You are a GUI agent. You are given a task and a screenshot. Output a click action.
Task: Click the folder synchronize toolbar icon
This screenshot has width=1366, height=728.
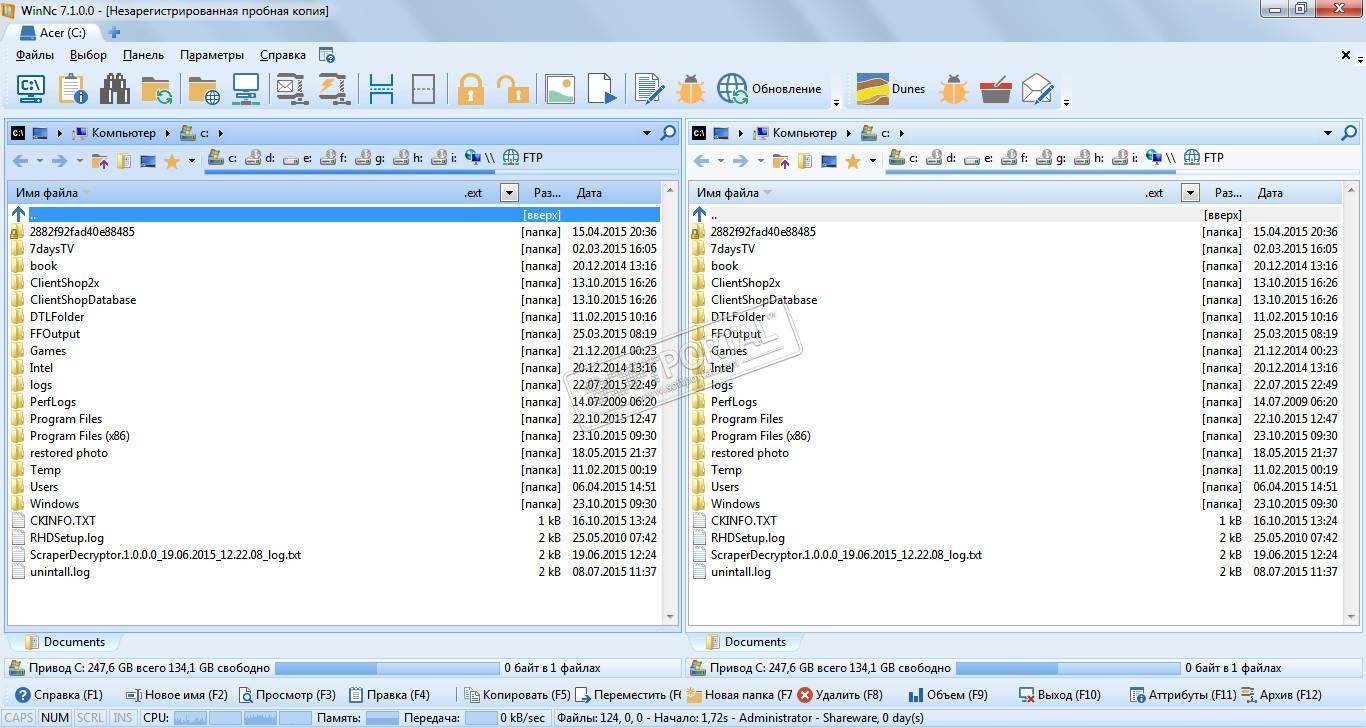(156, 89)
